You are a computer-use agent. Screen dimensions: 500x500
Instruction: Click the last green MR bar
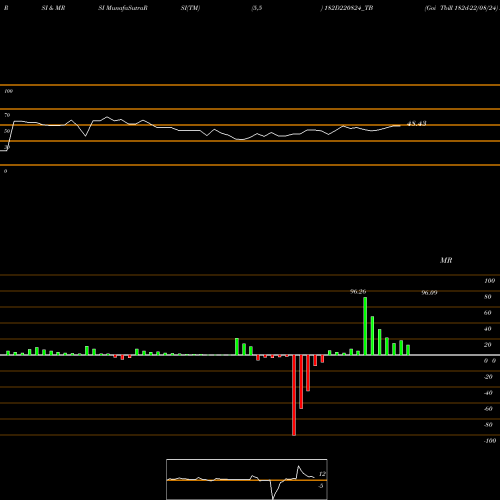click(x=408, y=350)
